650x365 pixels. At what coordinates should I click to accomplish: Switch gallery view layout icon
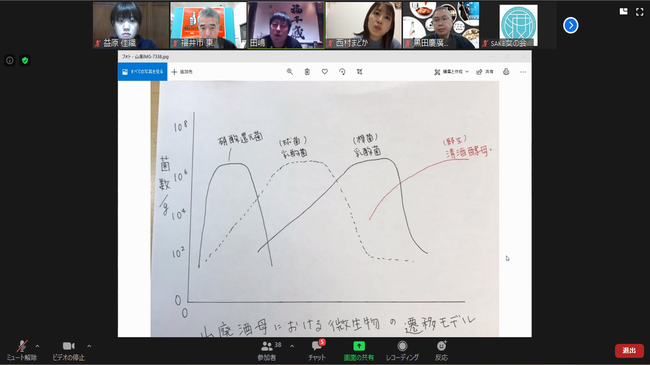pos(623,12)
